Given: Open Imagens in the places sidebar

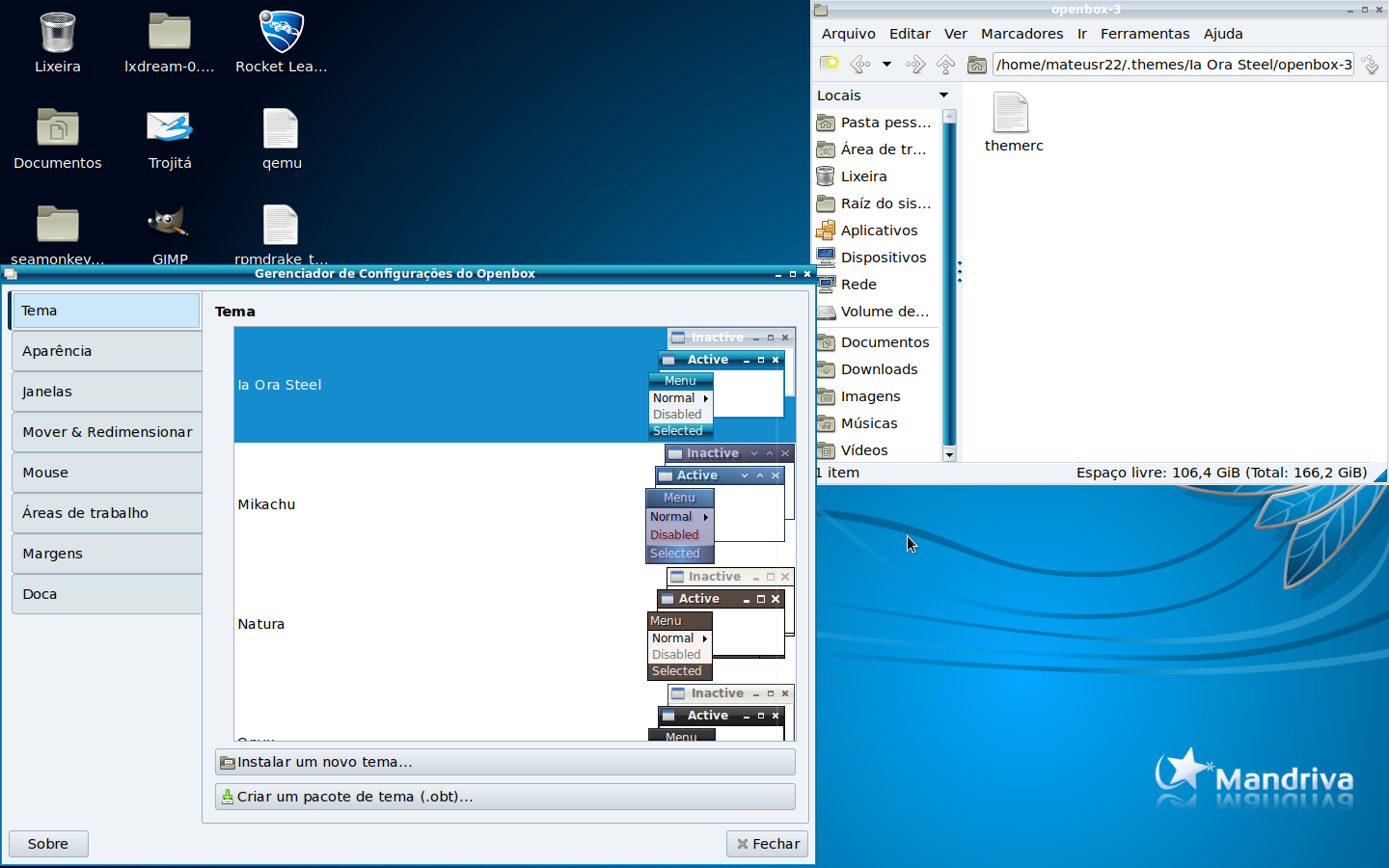Looking at the screenshot, I should pyautogui.click(x=877, y=396).
